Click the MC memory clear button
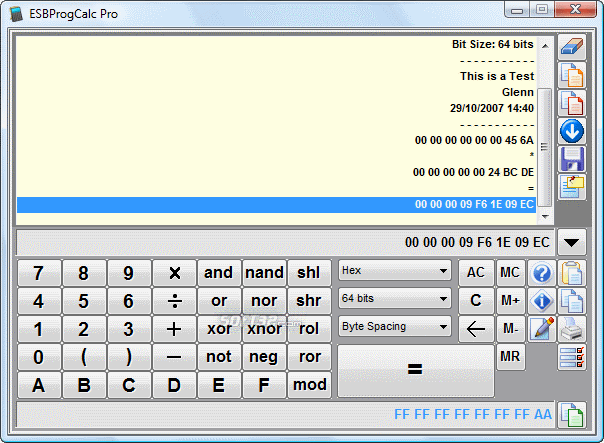This screenshot has width=604, height=443. point(510,273)
